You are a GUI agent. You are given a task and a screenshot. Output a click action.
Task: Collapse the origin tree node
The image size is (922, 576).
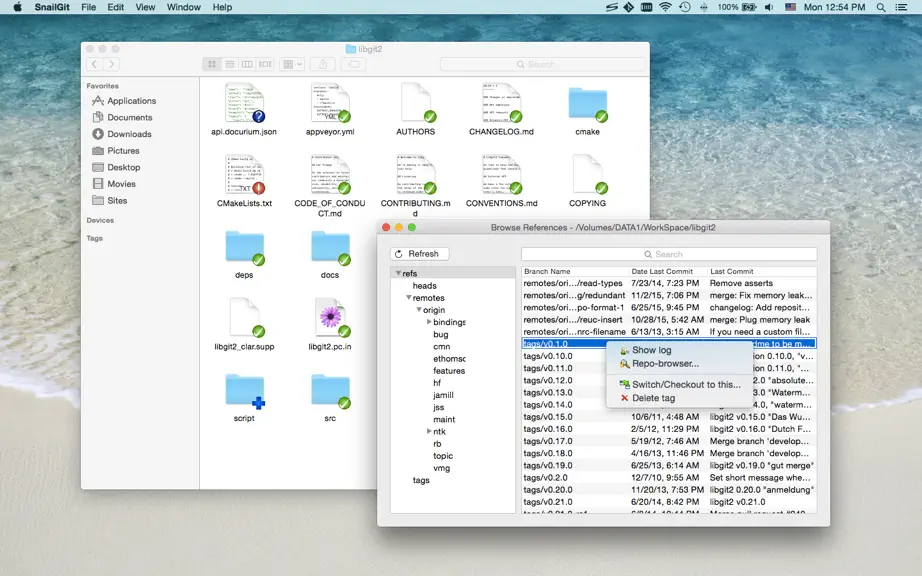[419, 310]
